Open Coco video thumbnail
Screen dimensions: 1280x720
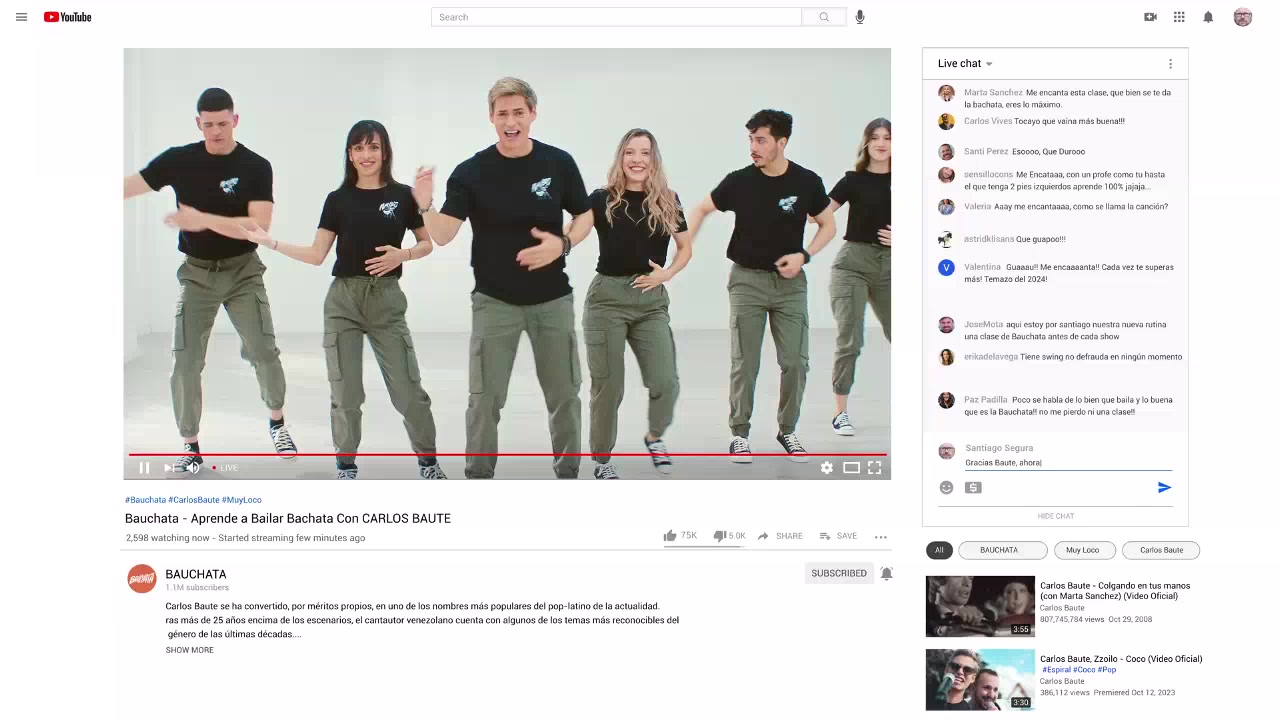pos(980,680)
